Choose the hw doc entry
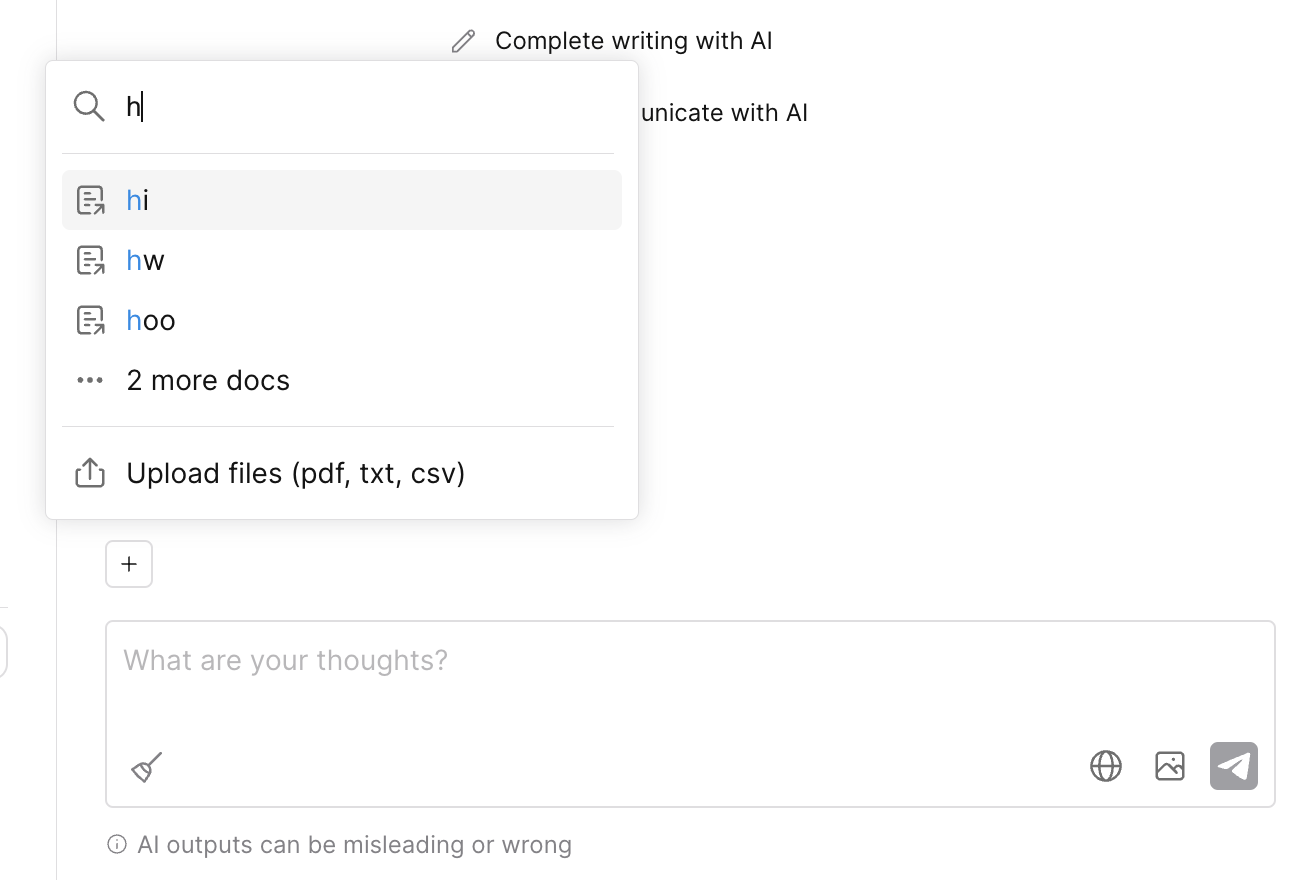1310x880 pixels. click(x=340, y=261)
